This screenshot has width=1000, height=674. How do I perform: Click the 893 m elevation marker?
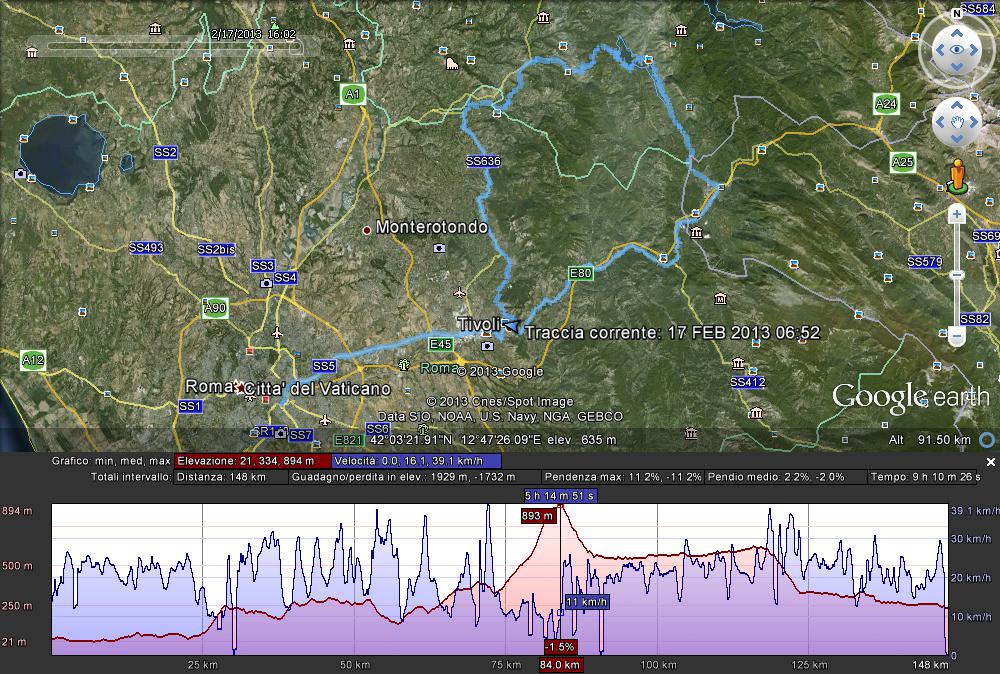pos(539,515)
